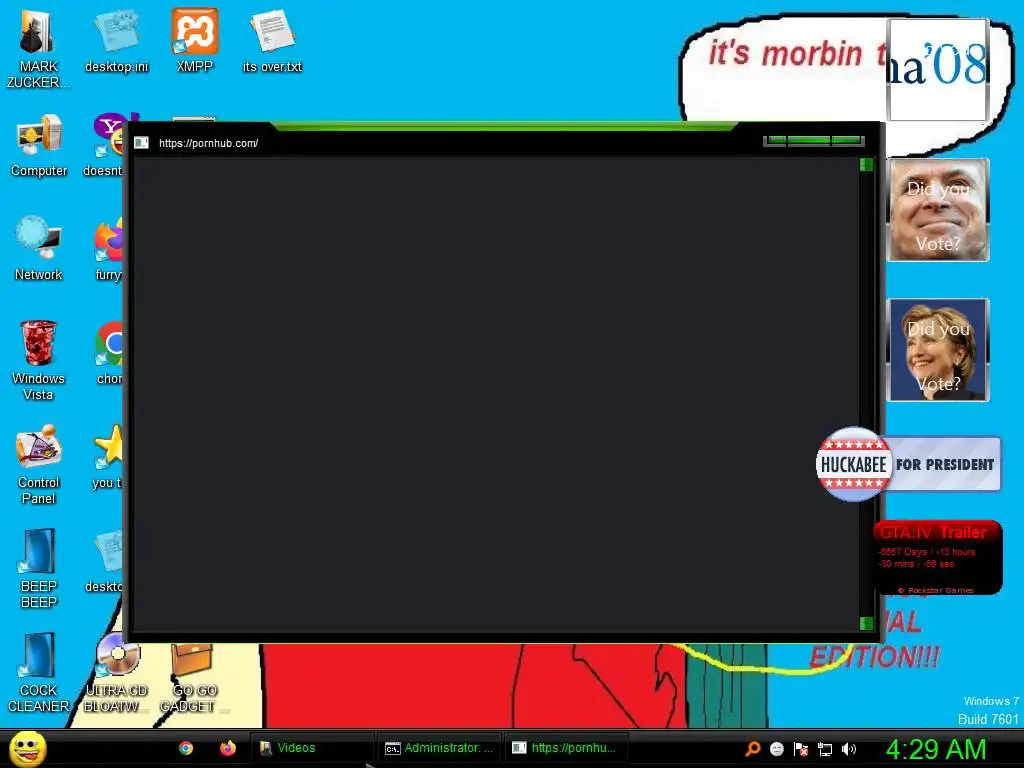This screenshot has width=1024, height=768.
Task: Open the Network desktop icon
Action: [x=39, y=249]
